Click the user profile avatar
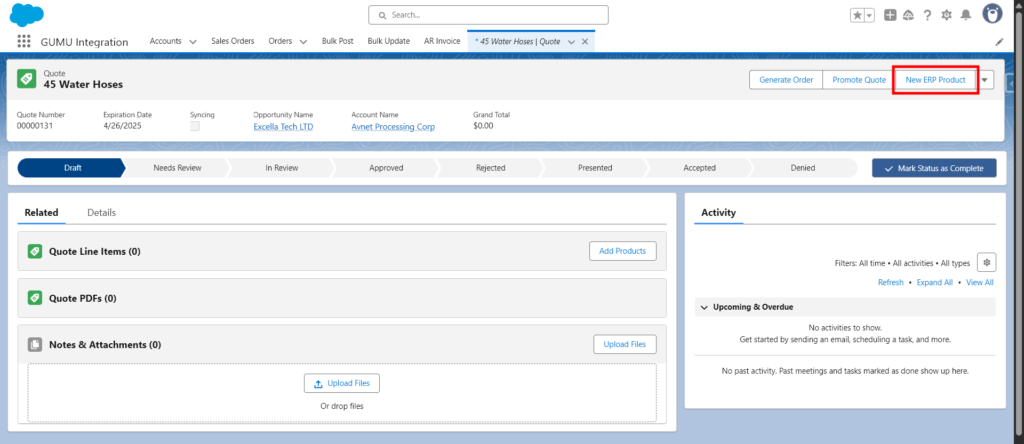1024x444 pixels. tap(992, 14)
